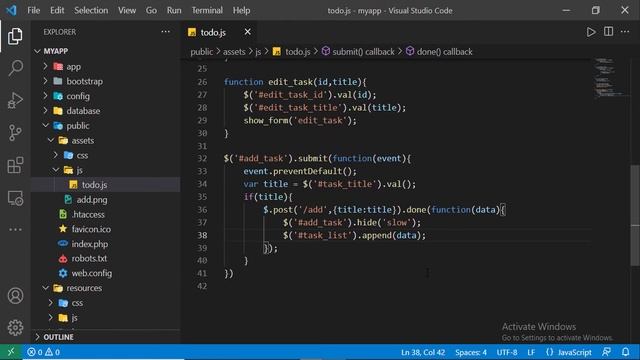The height and width of the screenshot is (360, 640).
Task: Expand the database folder
Action: (46, 111)
